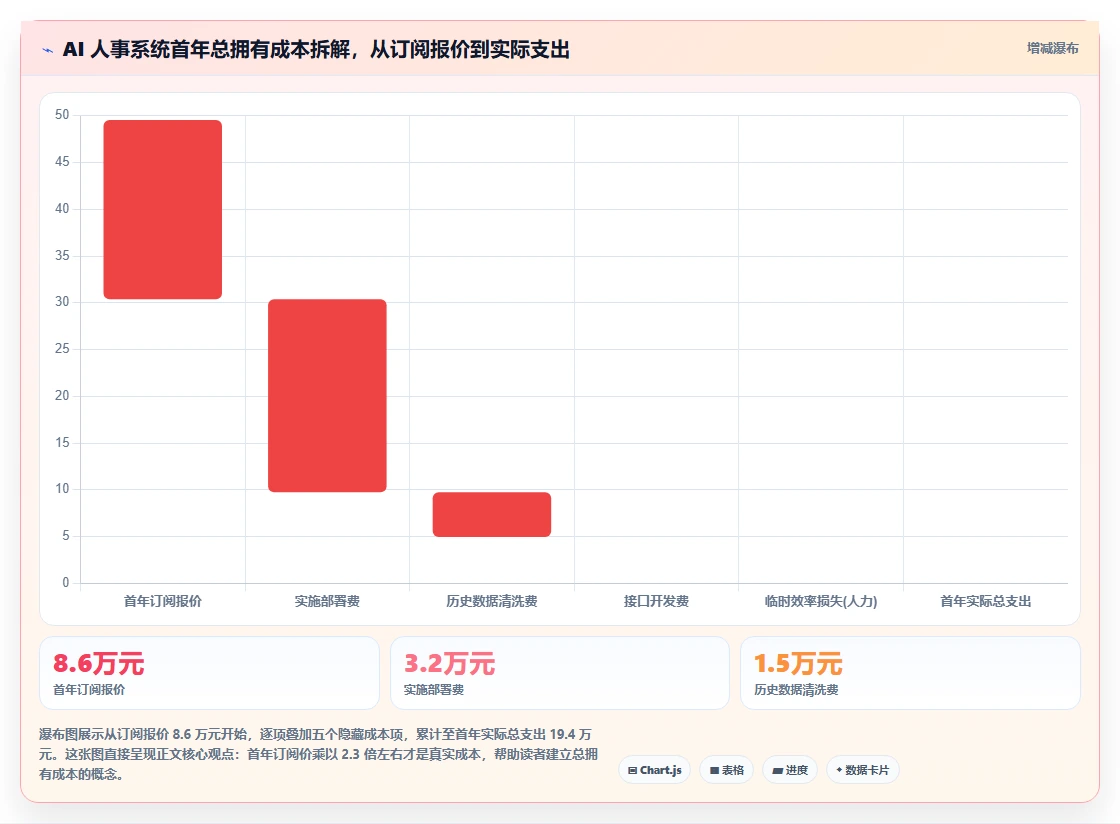Click the chart title heading text
This screenshot has width=1120, height=824.
[x=316, y=49]
